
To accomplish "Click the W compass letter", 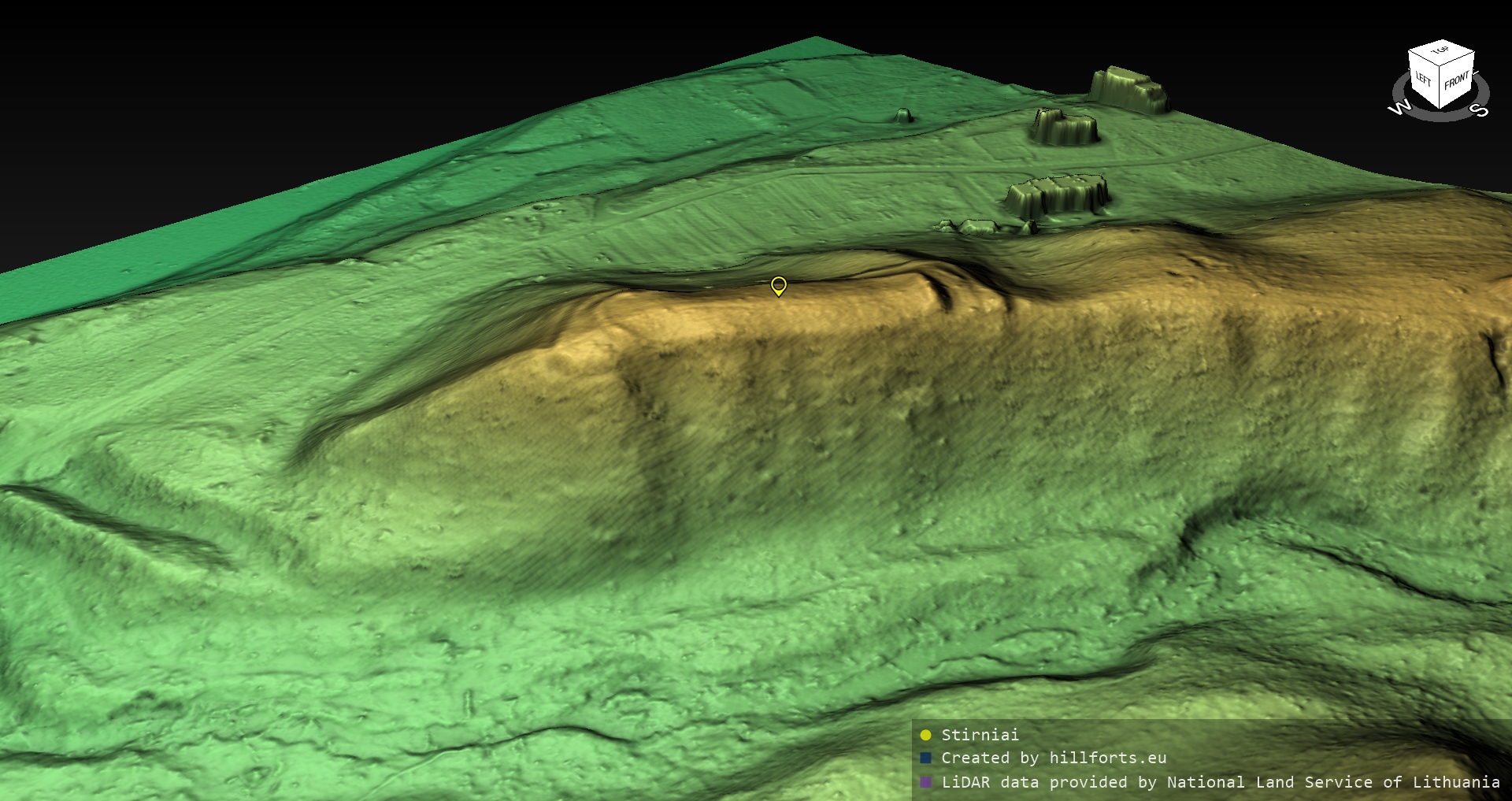I will click(x=1399, y=109).
